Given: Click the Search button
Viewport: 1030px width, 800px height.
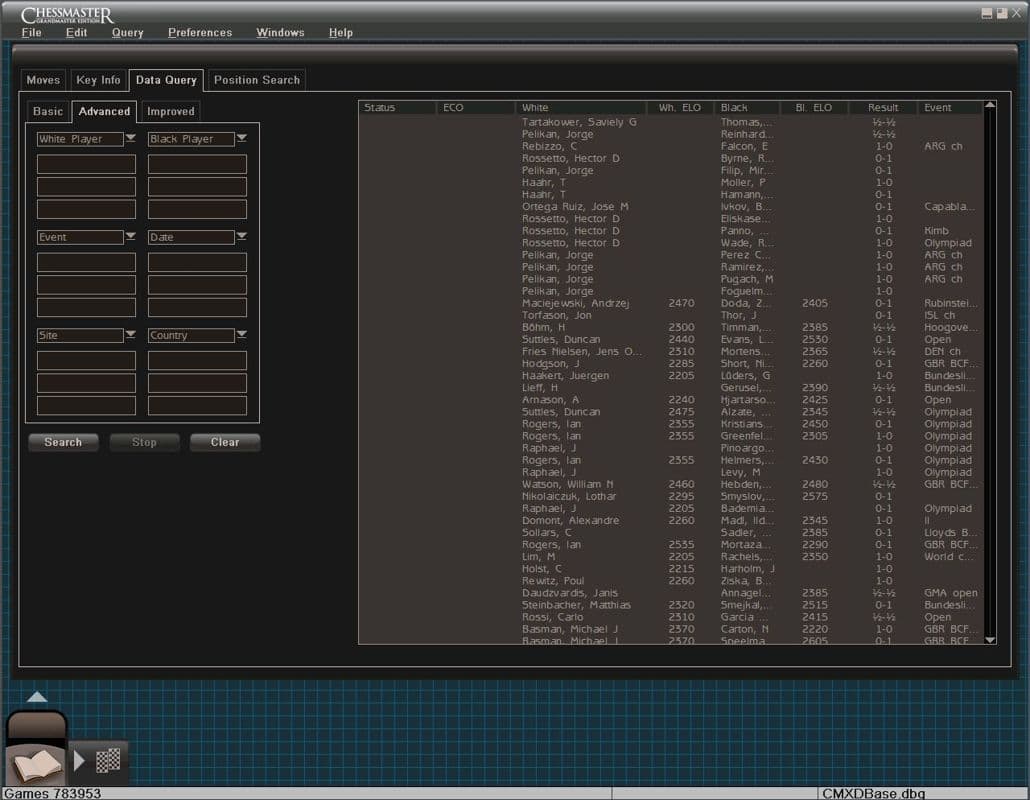Looking at the screenshot, I should coord(63,442).
